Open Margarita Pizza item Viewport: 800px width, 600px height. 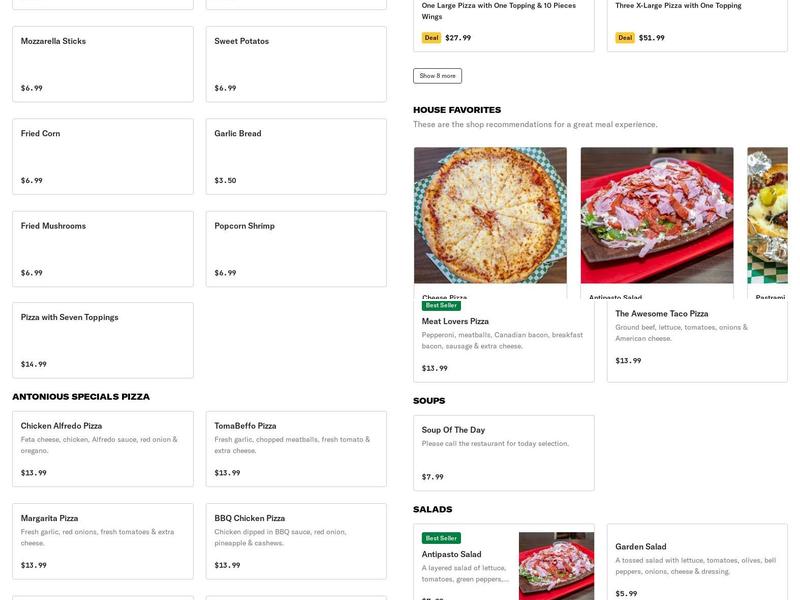coord(103,541)
